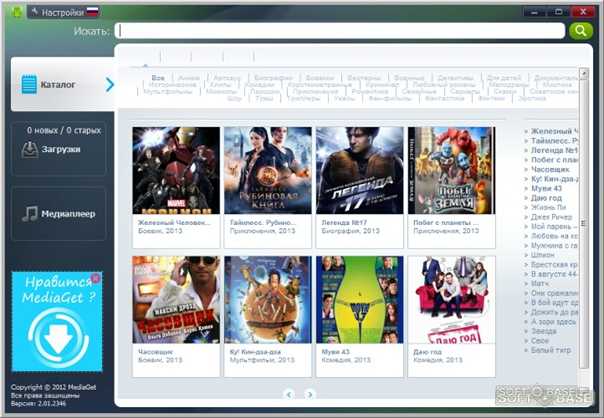Go to previous catalog page arrow

pyautogui.click(x=289, y=394)
